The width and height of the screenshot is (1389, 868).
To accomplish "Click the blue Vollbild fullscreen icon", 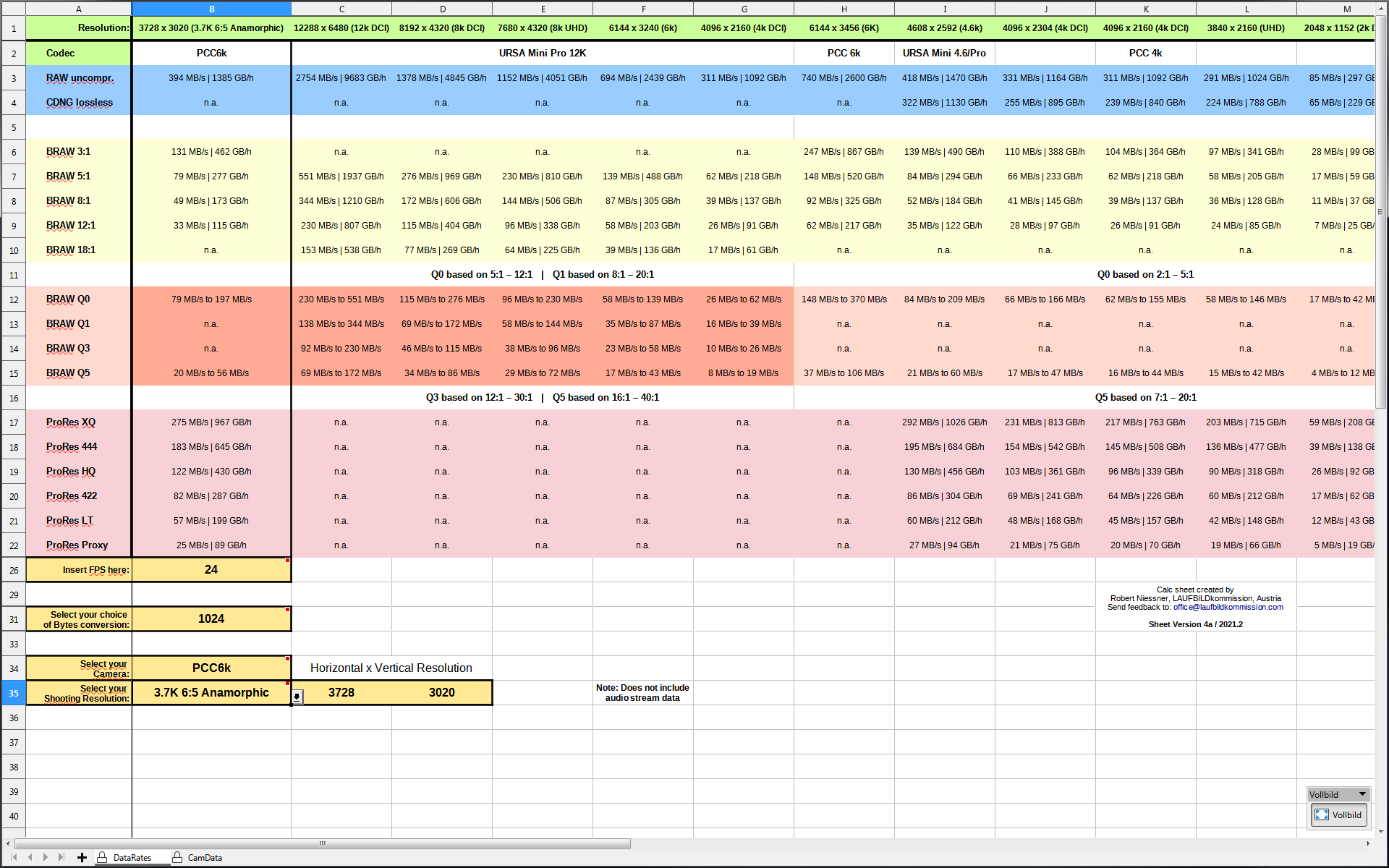I will coord(1322,814).
